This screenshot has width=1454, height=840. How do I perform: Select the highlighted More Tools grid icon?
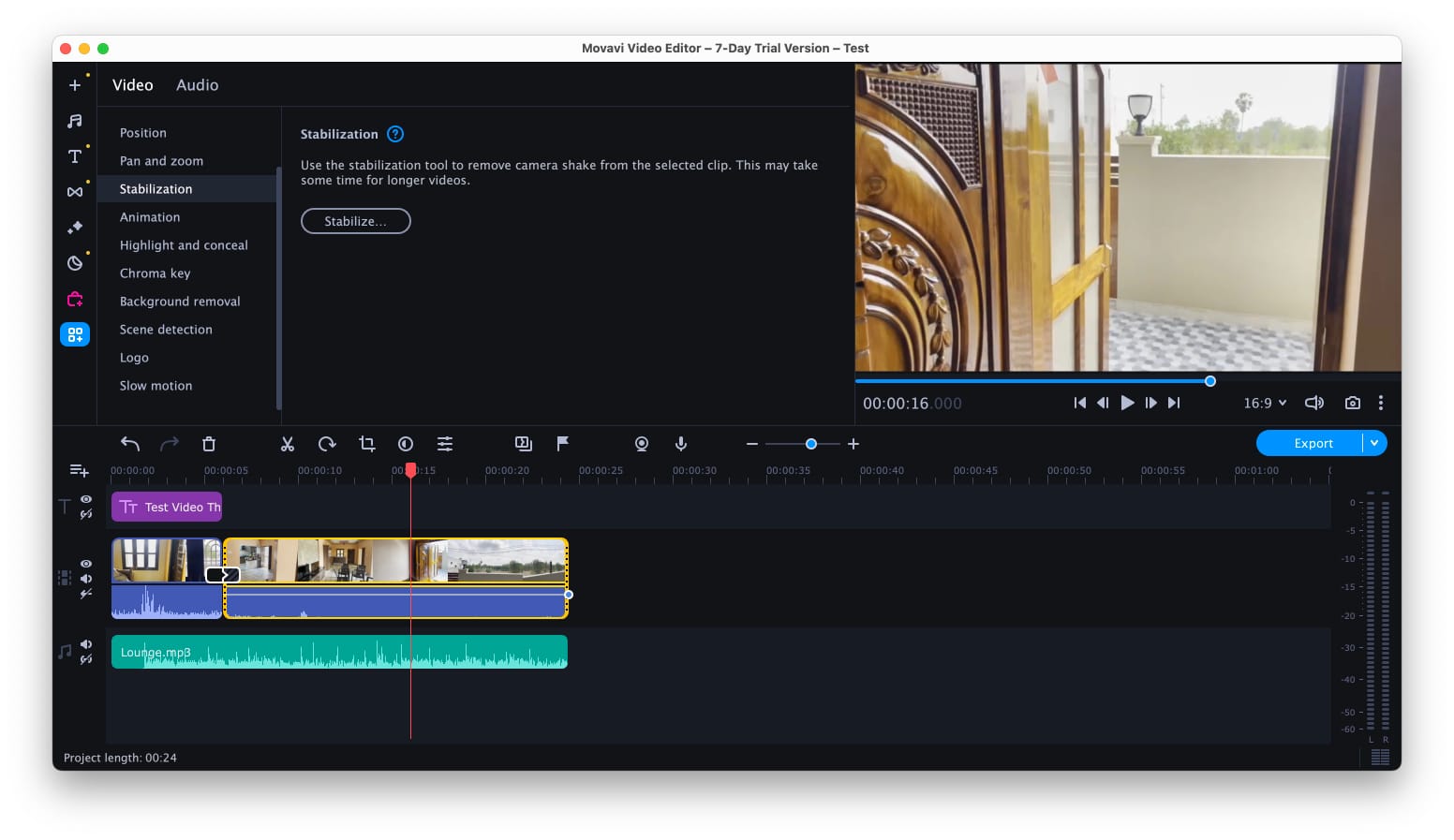pyautogui.click(x=75, y=334)
